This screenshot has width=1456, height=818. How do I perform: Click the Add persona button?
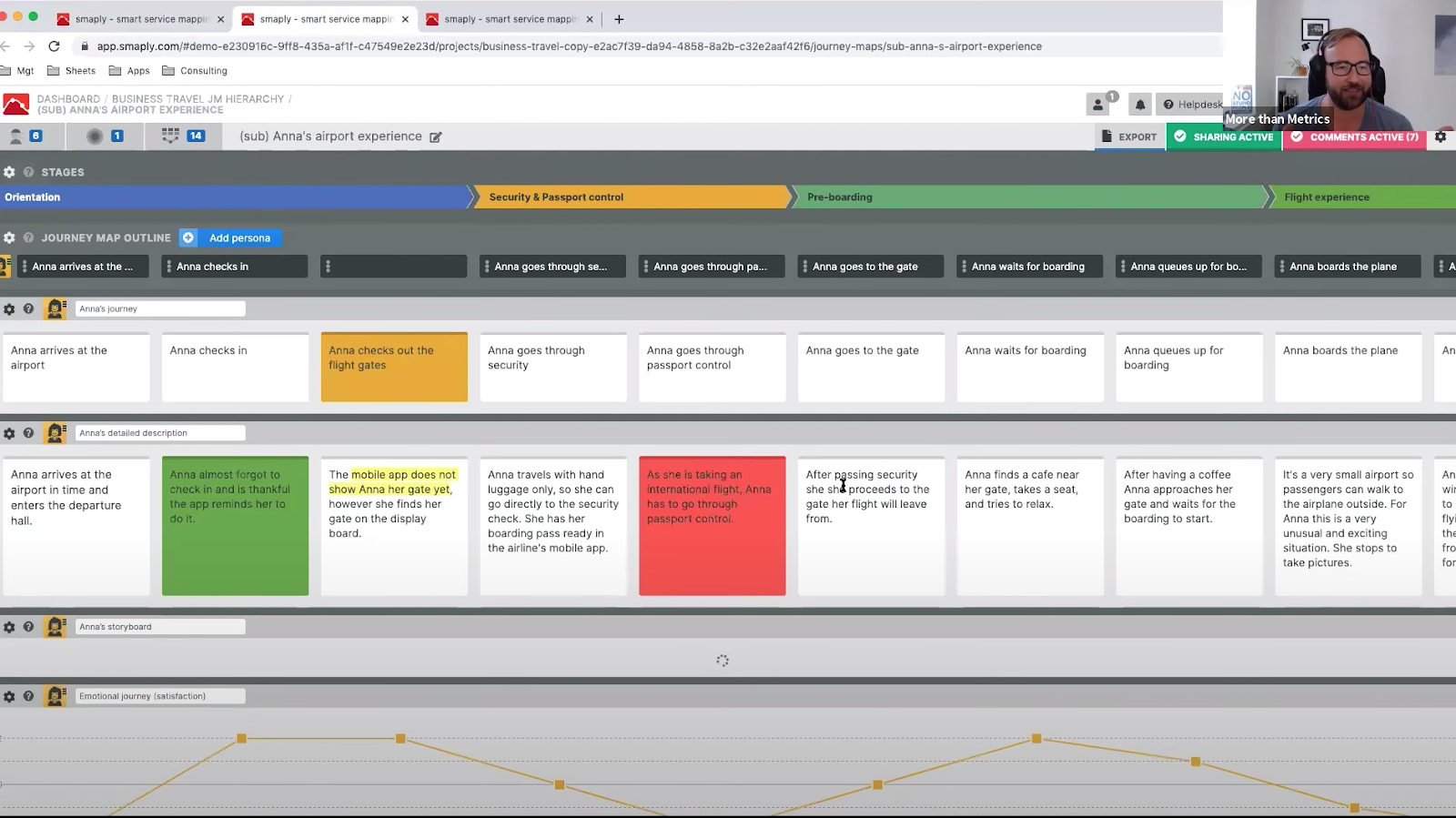coord(231,237)
